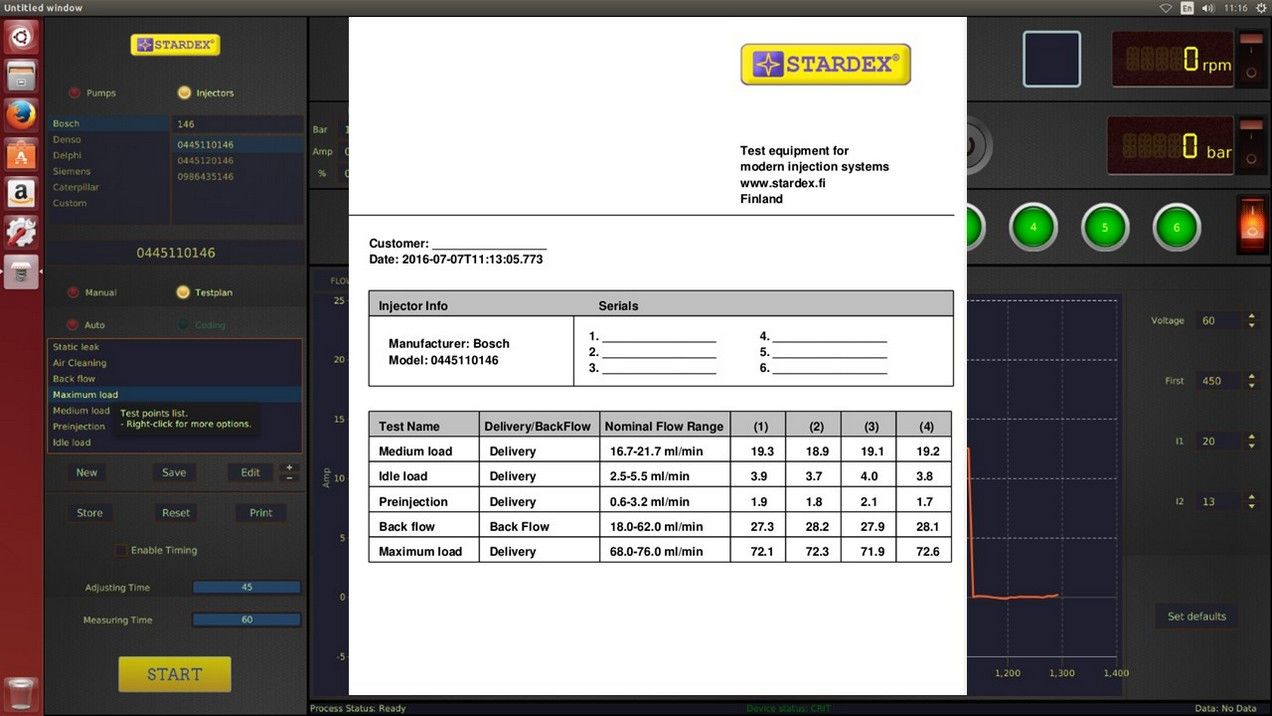Click the New test button
The height and width of the screenshot is (716, 1272).
87,473
